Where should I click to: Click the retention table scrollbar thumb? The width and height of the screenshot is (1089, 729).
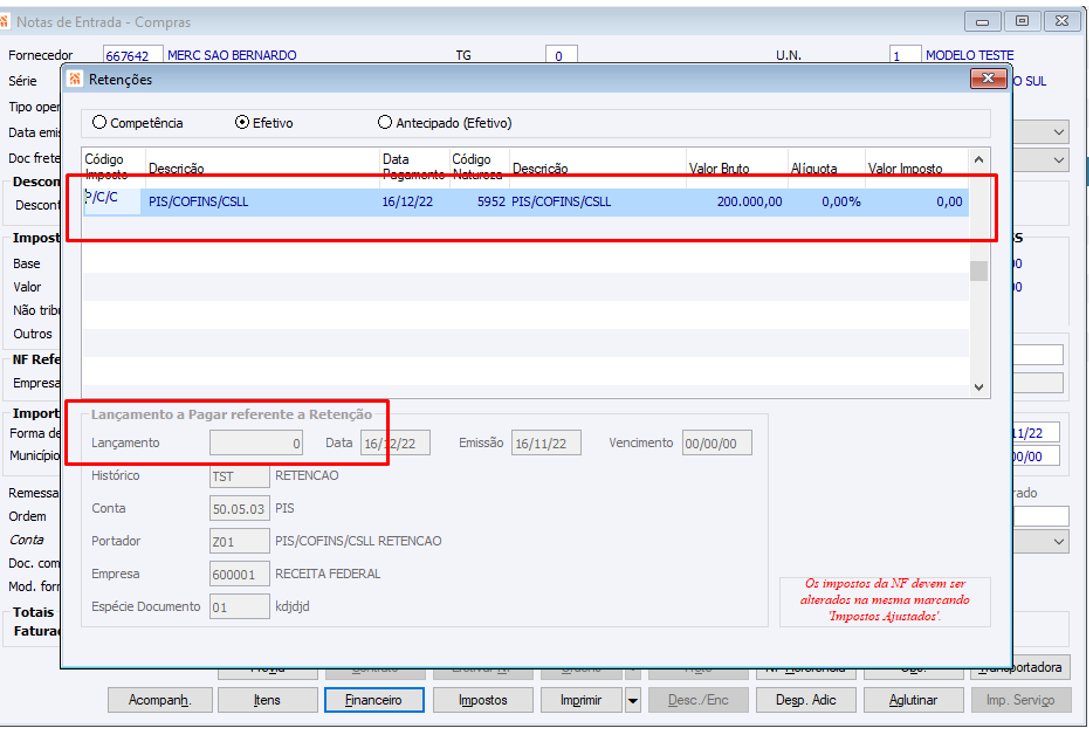click(x=979, y=271)
